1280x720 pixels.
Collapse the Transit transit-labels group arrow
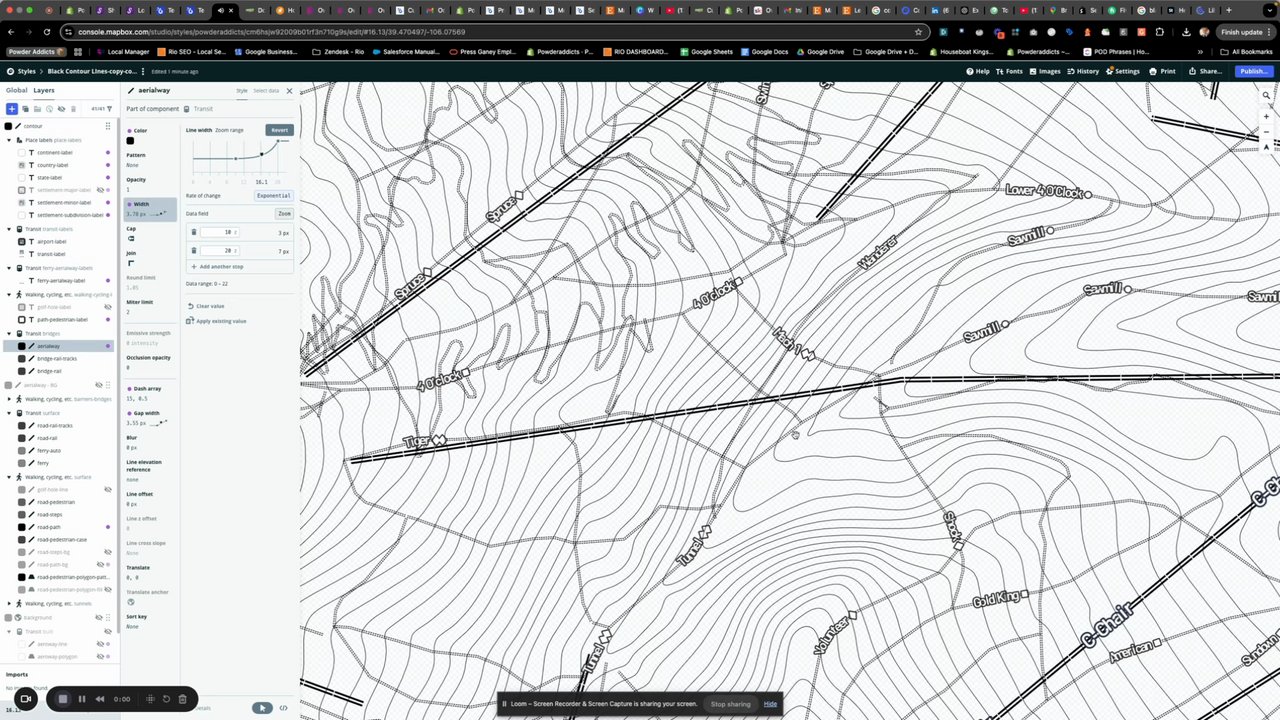9,229
